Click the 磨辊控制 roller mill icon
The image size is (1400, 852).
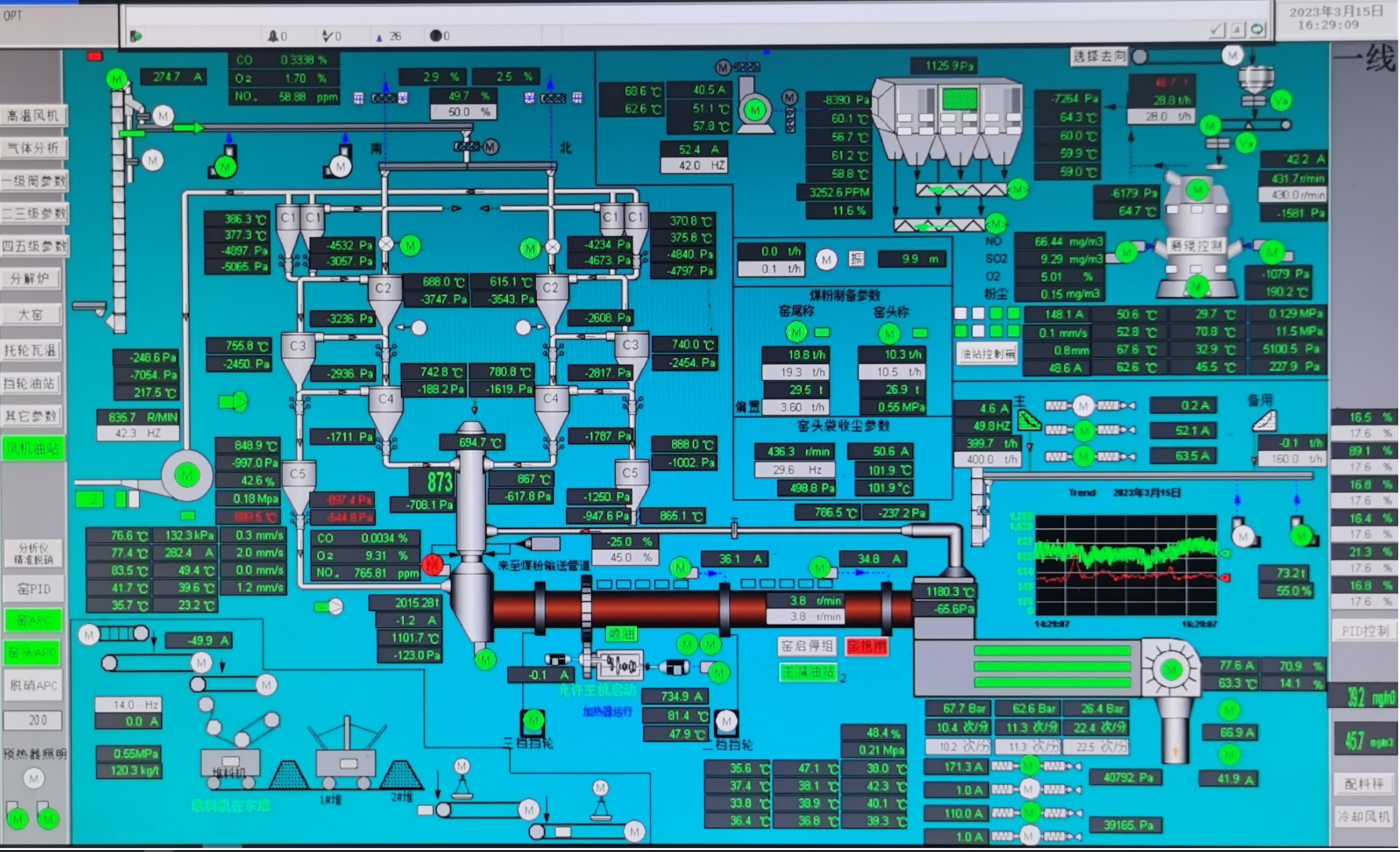click(1195, 246)
